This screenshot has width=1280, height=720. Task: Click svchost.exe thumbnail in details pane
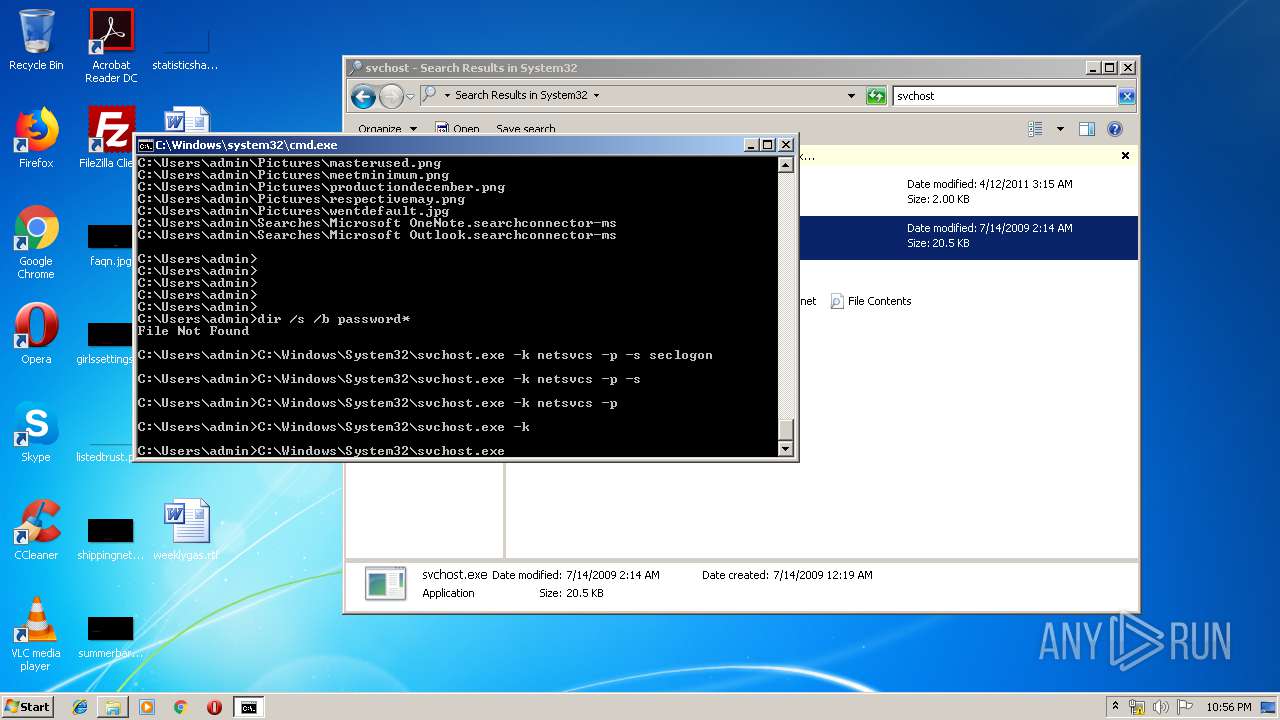pyautogui.click(x=386, y=584)
